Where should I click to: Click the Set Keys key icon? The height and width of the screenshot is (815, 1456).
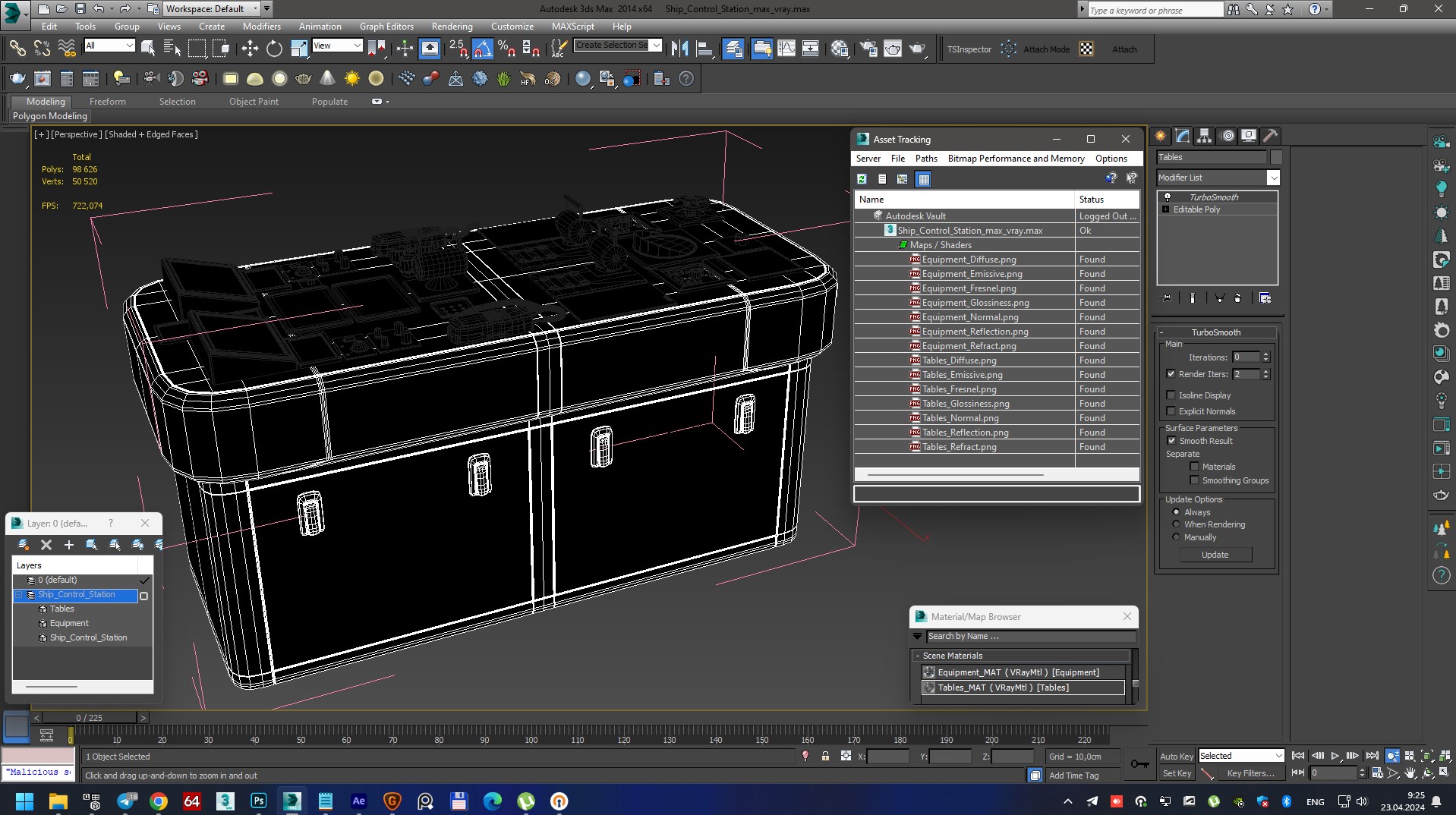(1139, 764)
